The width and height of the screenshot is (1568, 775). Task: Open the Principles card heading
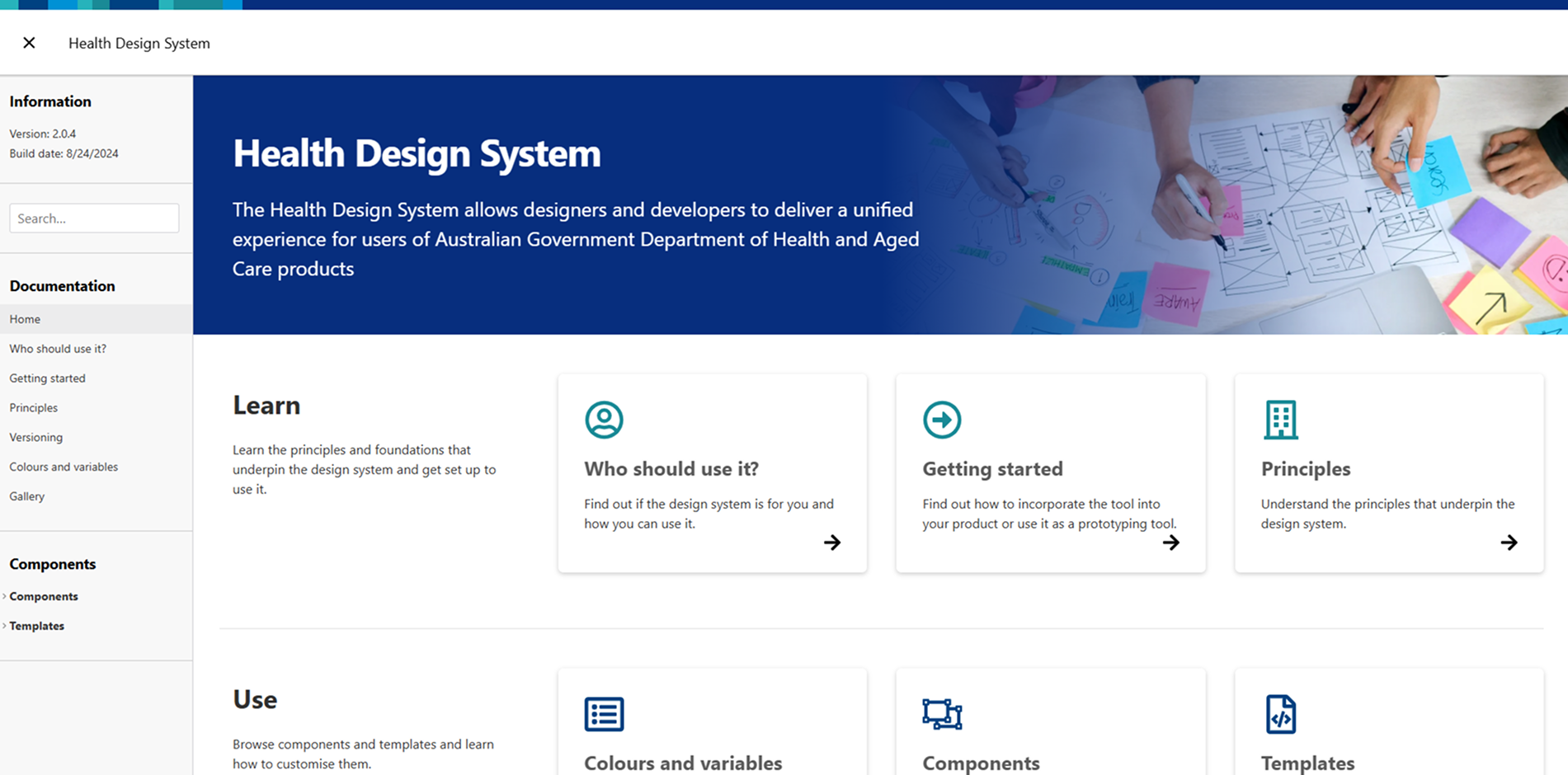[1306, 469]
